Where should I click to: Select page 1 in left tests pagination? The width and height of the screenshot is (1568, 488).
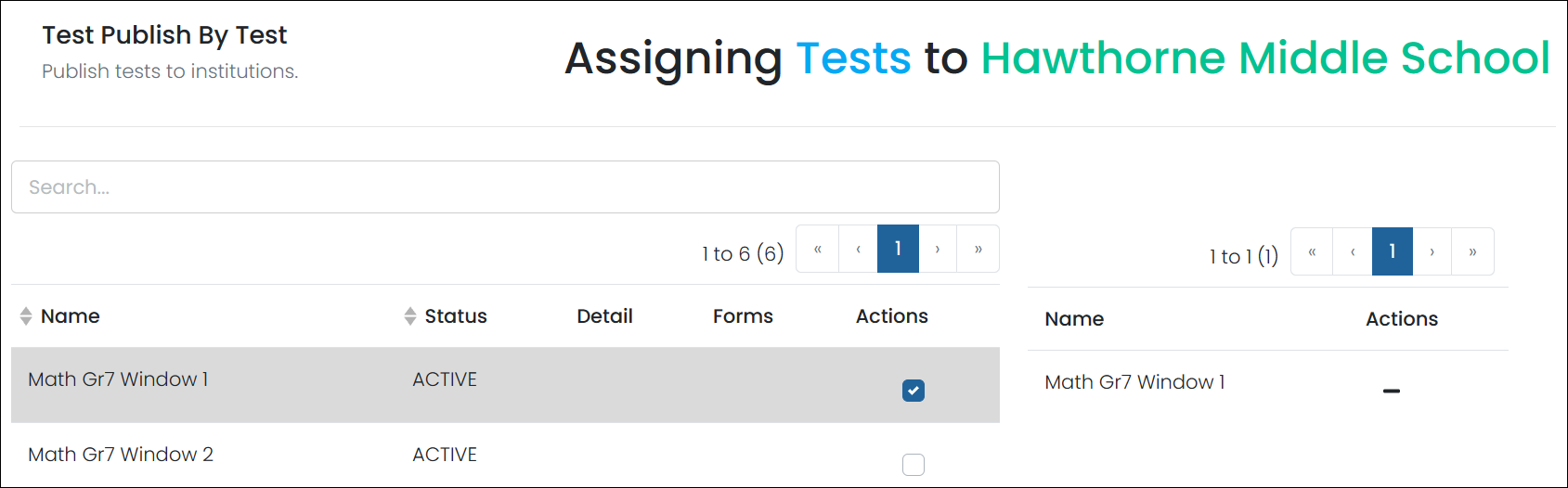click(898, 249)
